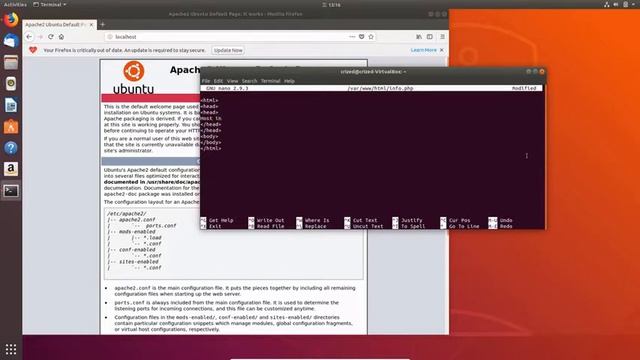Screen dimensions: 640x360
Task: Open the terminal File menu
Action: point(206,81)
